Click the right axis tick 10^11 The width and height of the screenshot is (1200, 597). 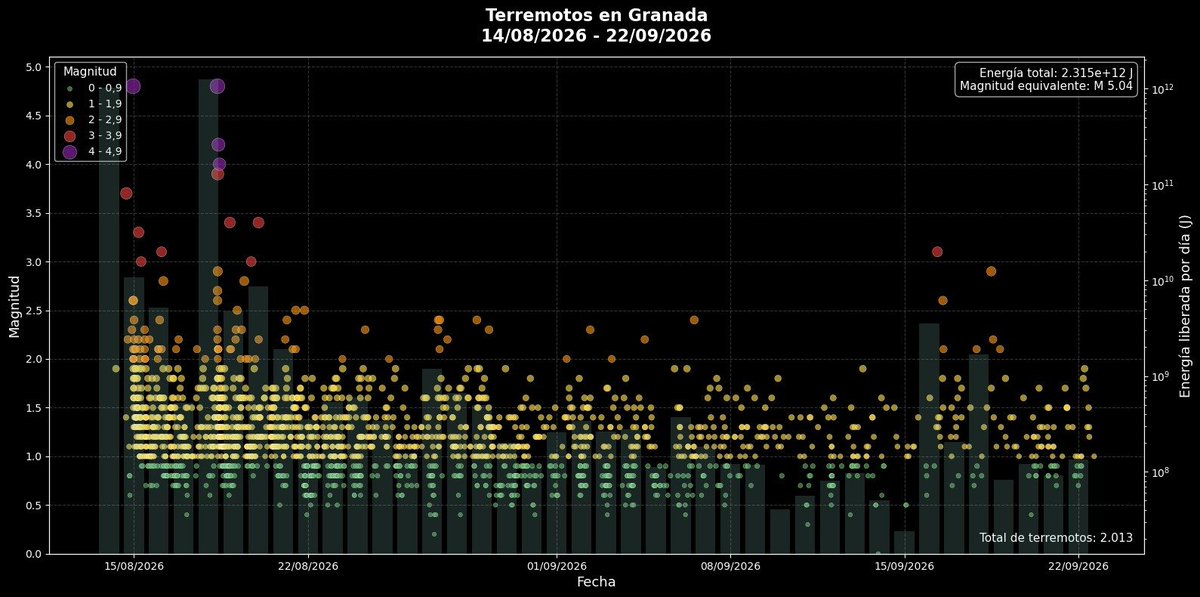1161,184
